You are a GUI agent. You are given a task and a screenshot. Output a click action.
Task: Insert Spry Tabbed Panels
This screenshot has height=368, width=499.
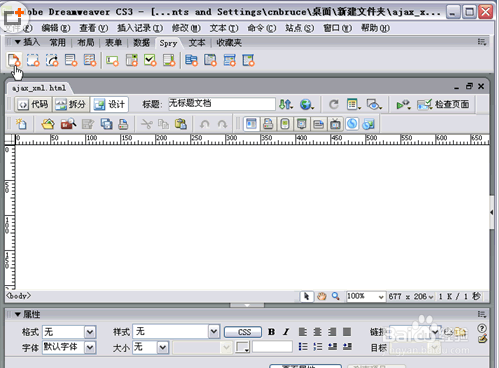210,61
